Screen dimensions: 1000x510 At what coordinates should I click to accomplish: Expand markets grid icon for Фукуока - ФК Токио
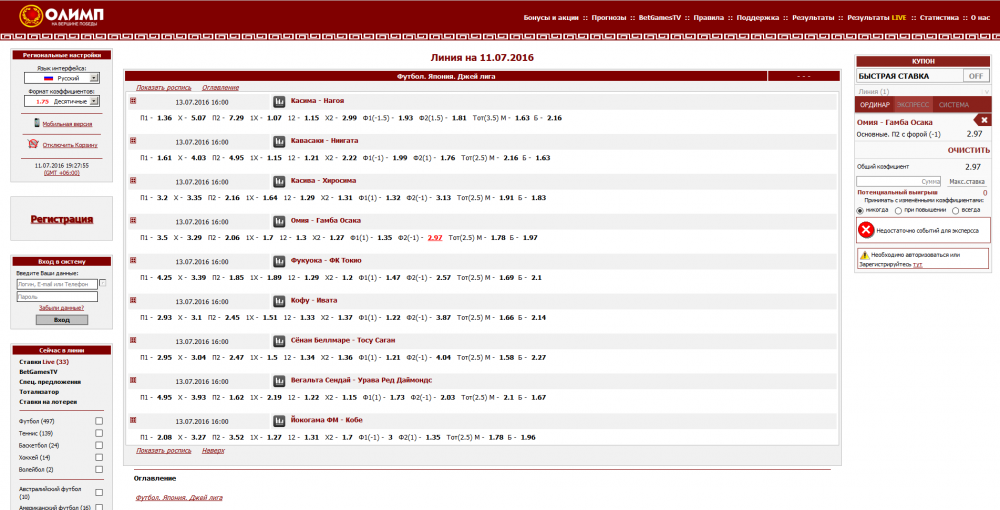[x=133, y=260]
